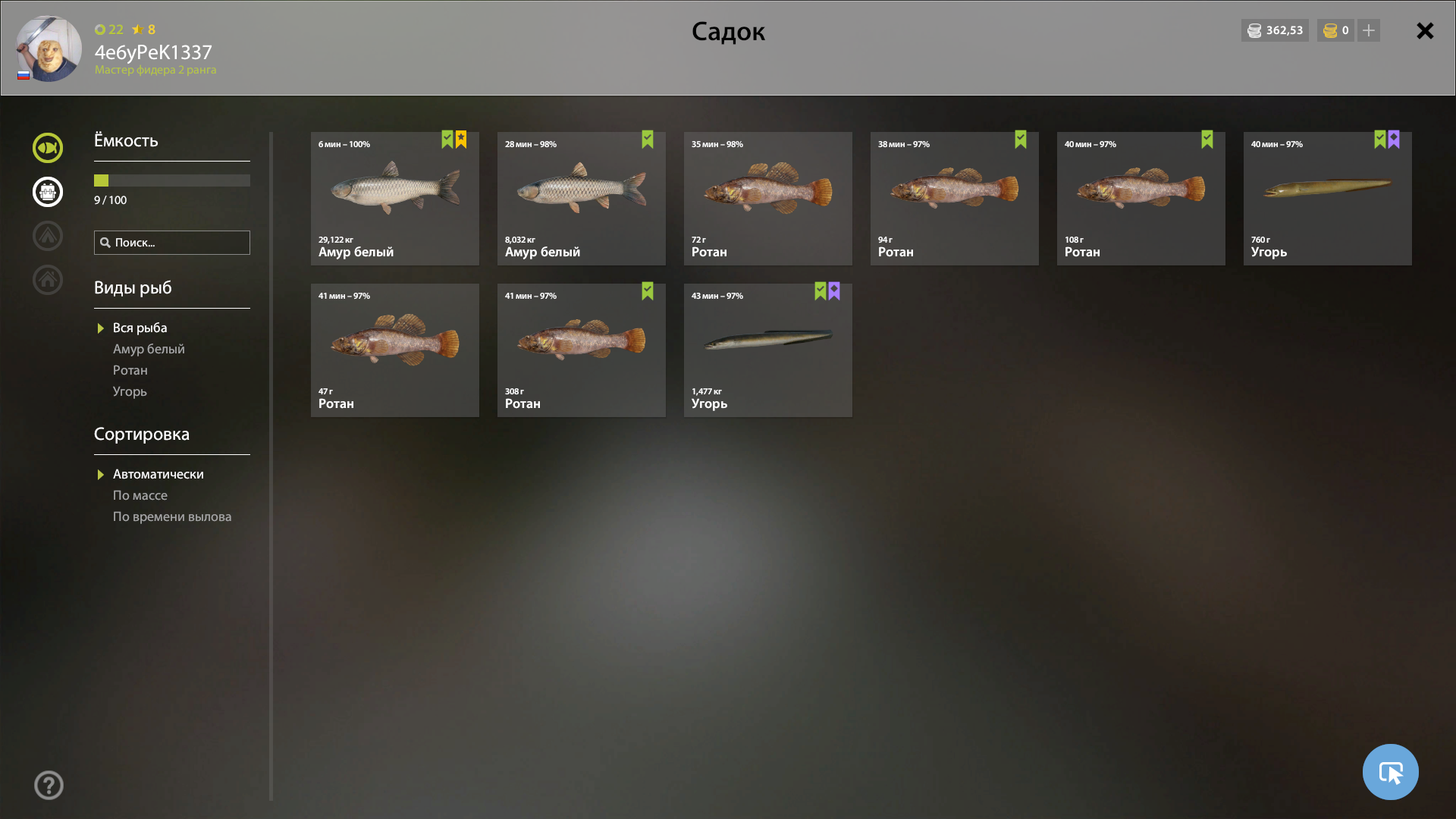Click the blue cursor selection mode button
The width and height of the screenshot is (1456, 819).
click(x=1390, y=772)
